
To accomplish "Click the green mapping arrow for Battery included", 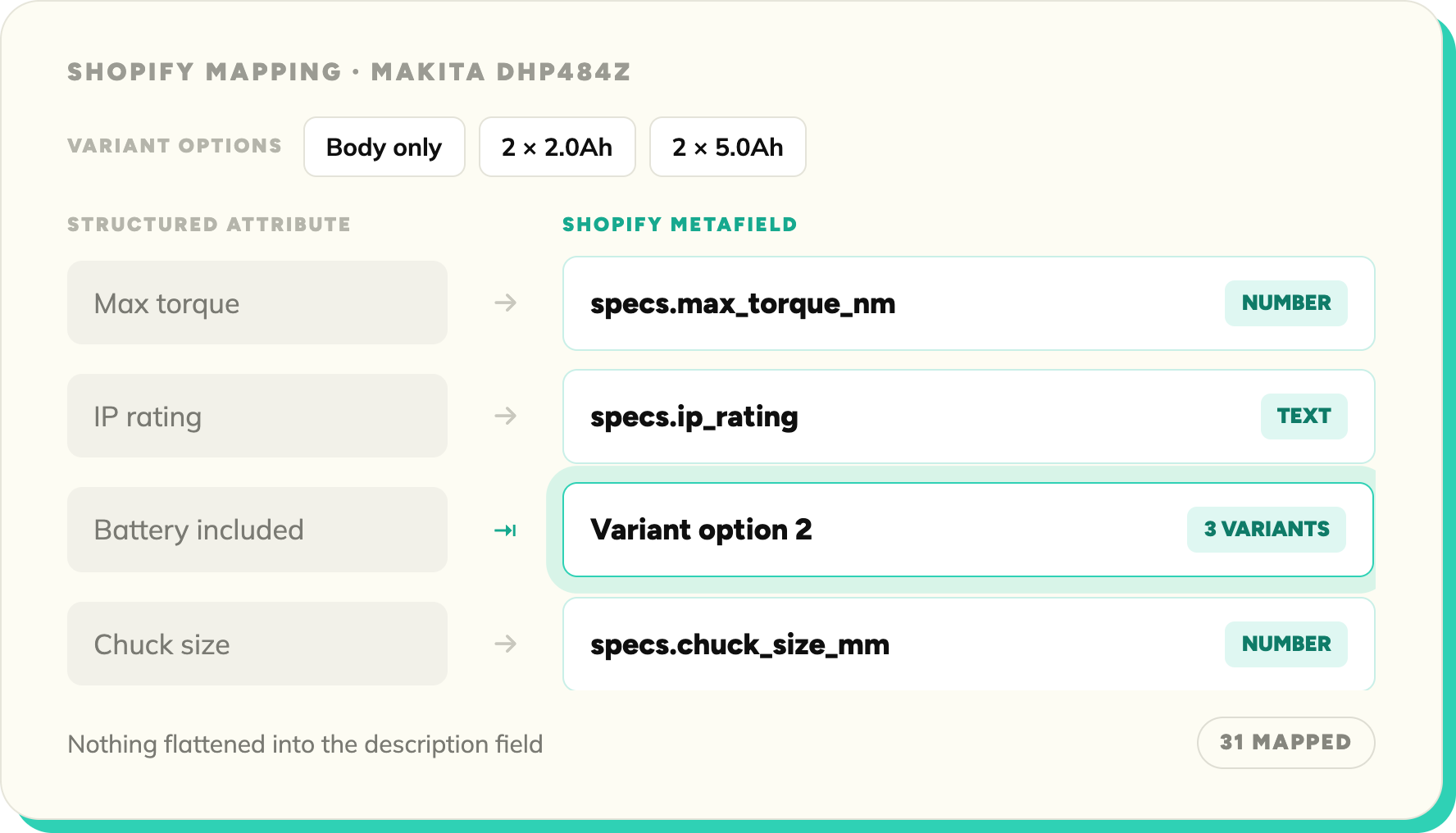I will tap(505, 530).
